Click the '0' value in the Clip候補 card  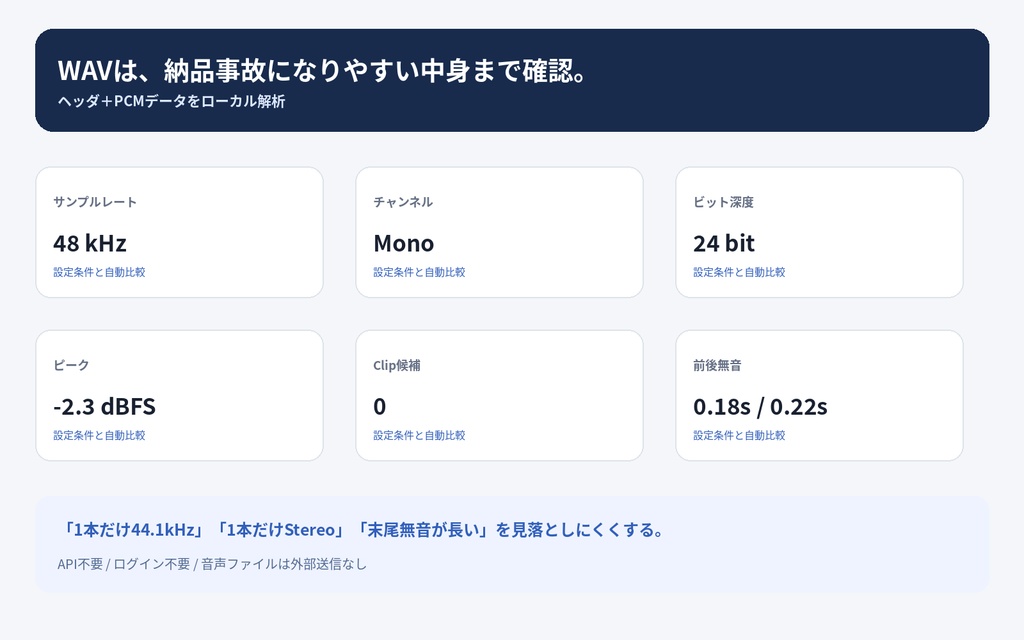coord(379,406)
